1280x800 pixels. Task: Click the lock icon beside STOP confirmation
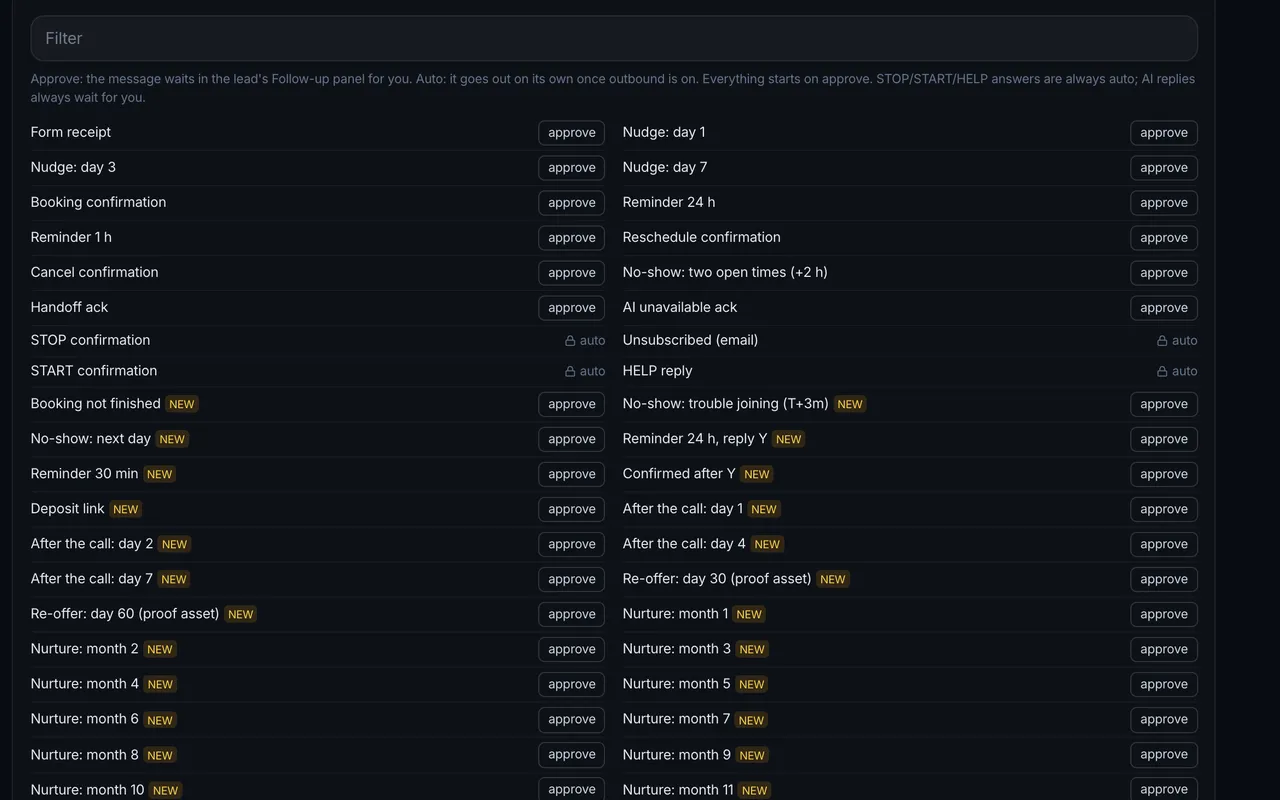pos(570,341)
